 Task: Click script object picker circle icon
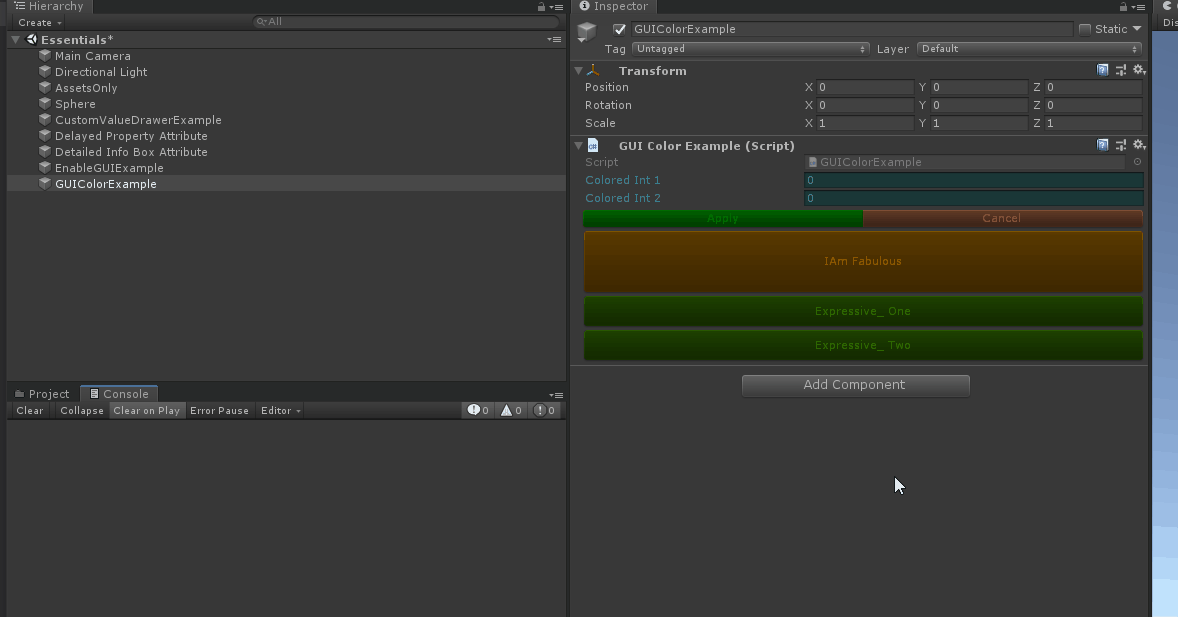click(x=1137, y=162)
